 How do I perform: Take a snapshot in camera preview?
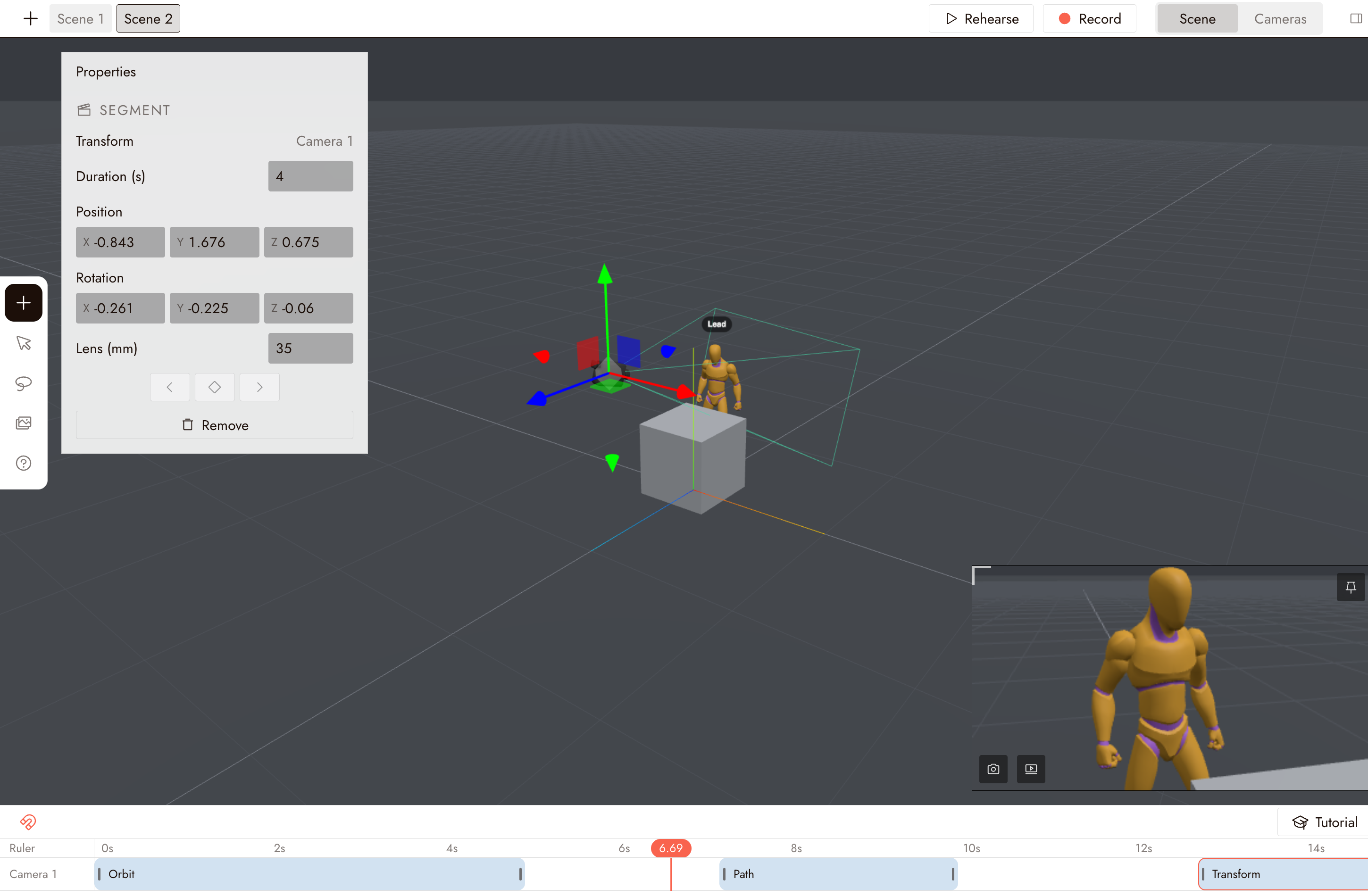pos(993,769)
